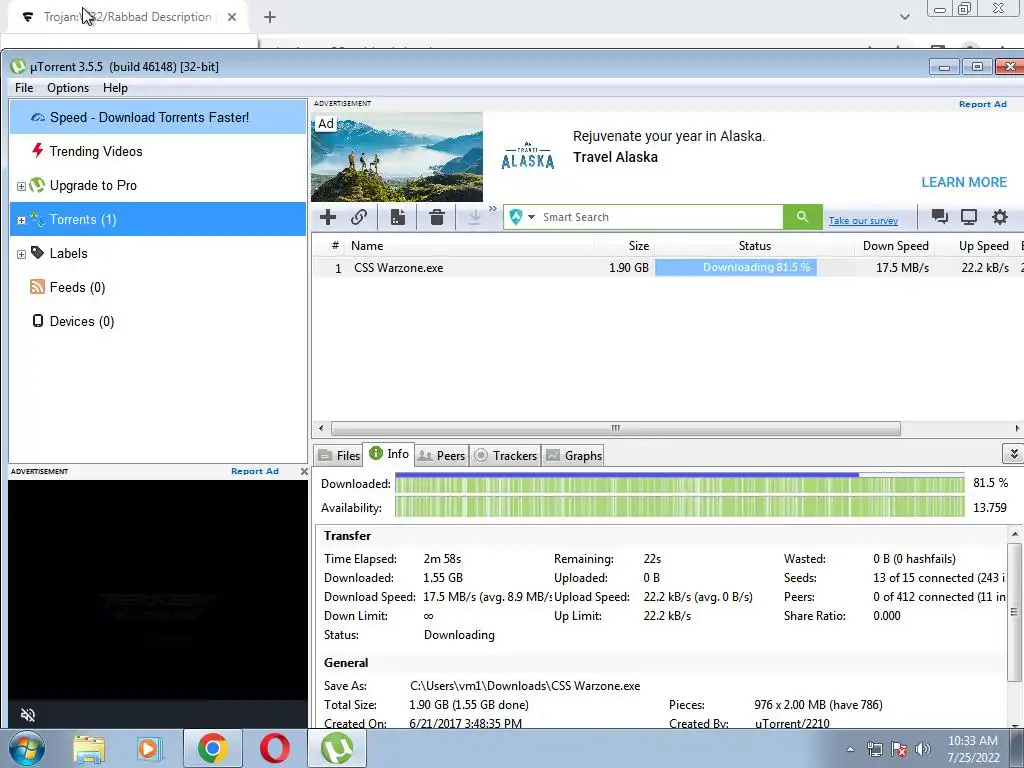Click the LEARN MORE ad link
The width and height of the screenshot is (1024, 768).
click(964, 182)
